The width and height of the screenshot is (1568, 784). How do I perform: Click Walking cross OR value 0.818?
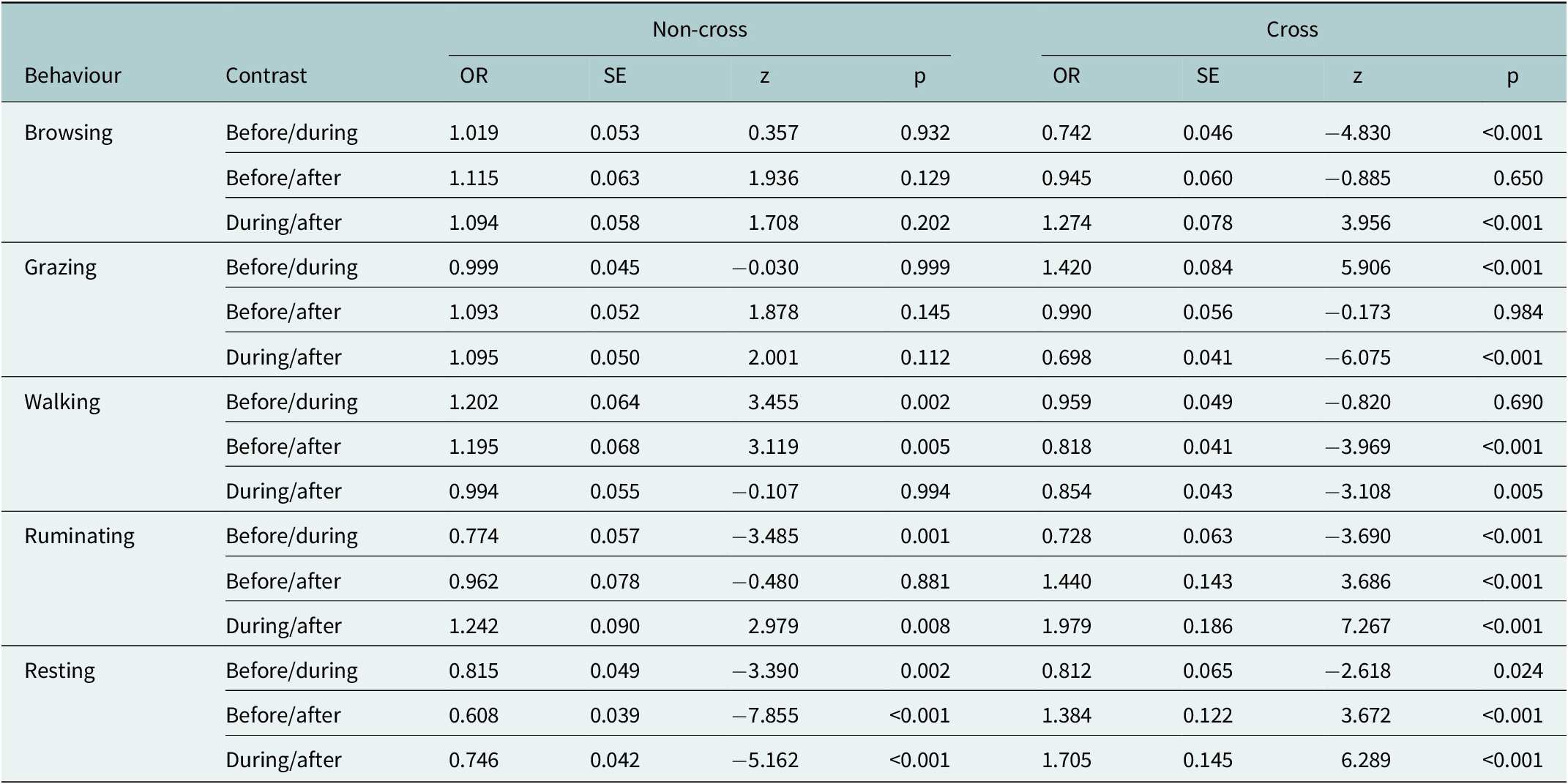[1067, 447]
